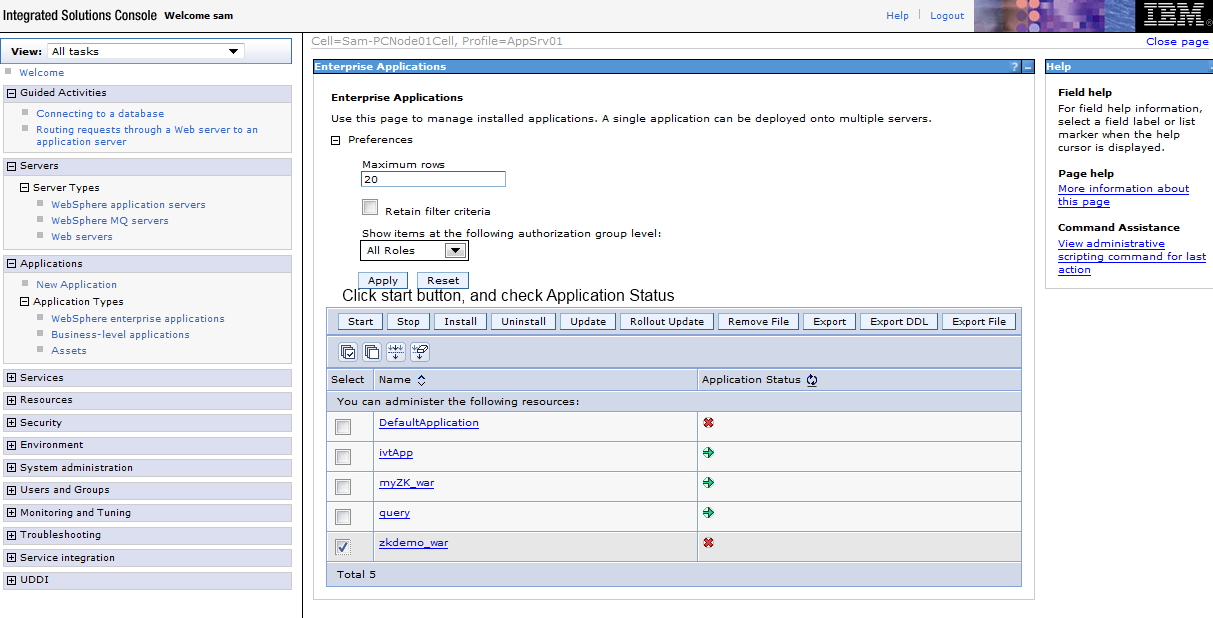Image resolution: width=1213 pixels, height=618 pixels.
Task: Expand the UDDI section
Action: 12,580
